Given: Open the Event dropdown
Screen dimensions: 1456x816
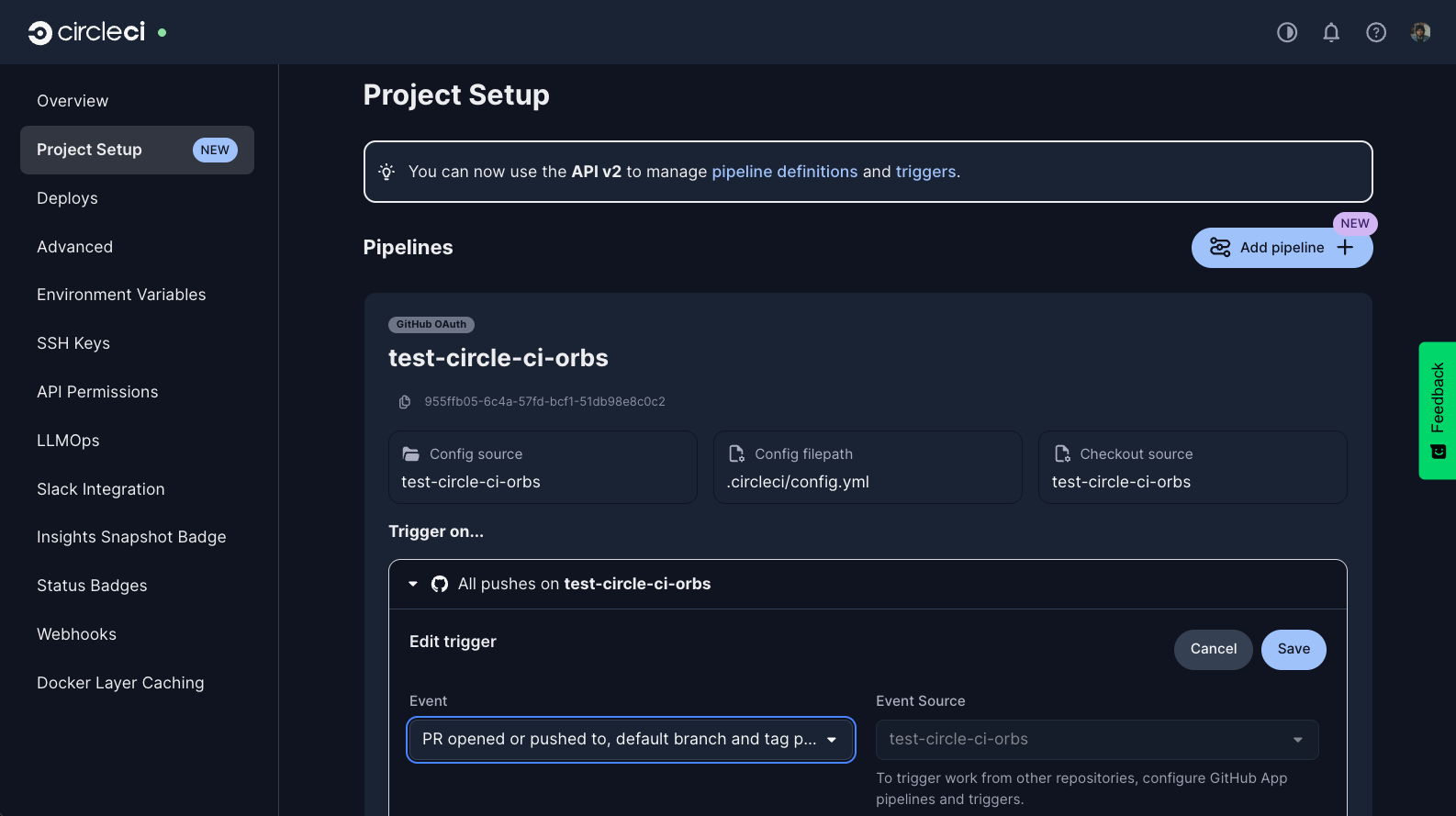Looking at the screenshot, I should pyautogui.click(x=631, y=740).
